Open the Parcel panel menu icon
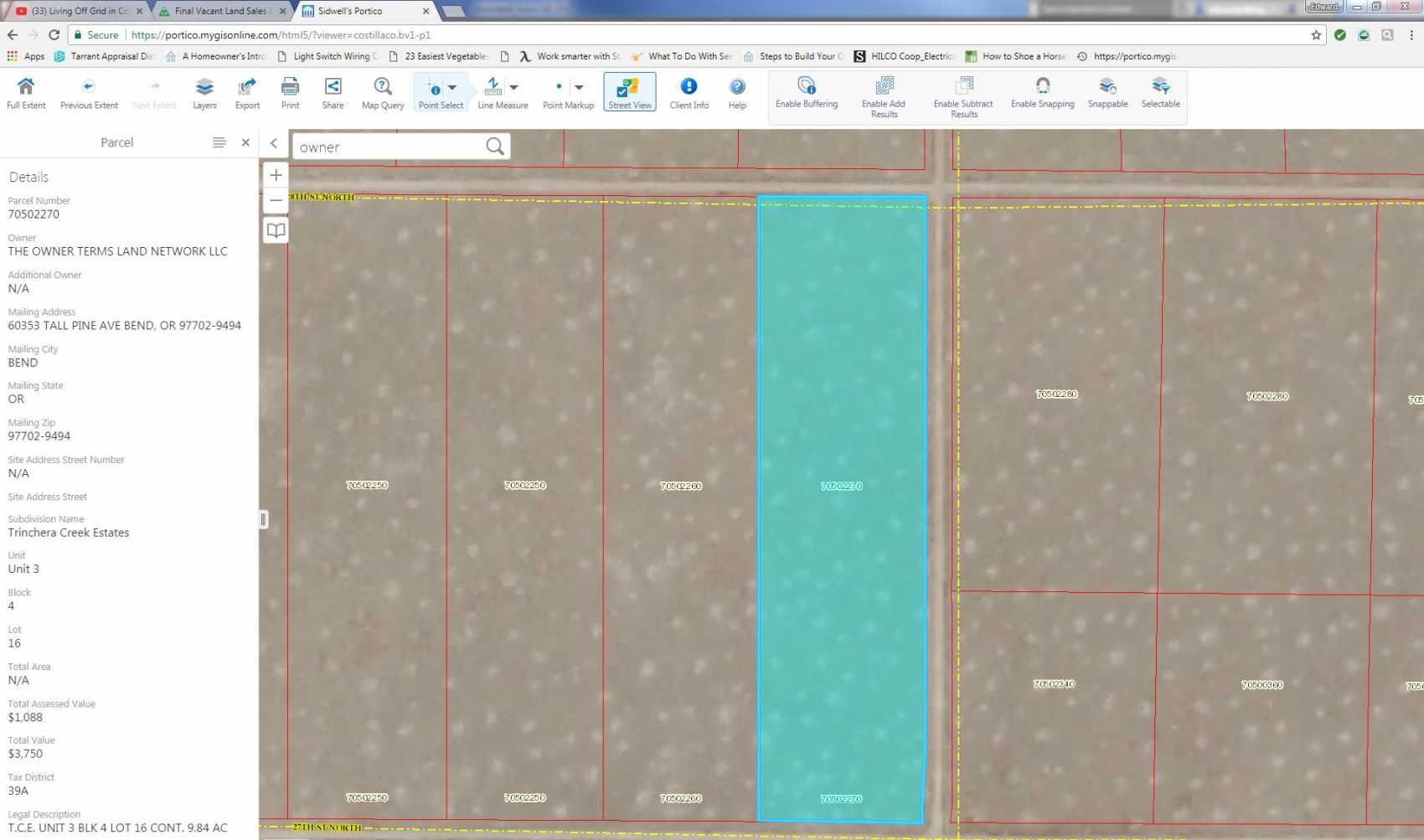 click(x=219, y=142)
